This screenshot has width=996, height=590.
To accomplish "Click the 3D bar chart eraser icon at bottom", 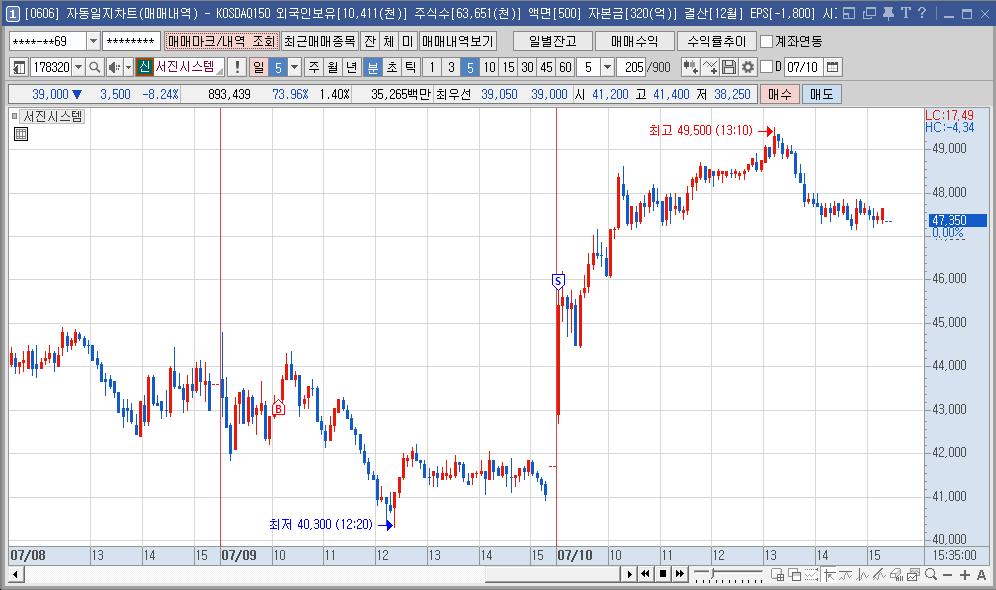I will (x=896, y=575).
